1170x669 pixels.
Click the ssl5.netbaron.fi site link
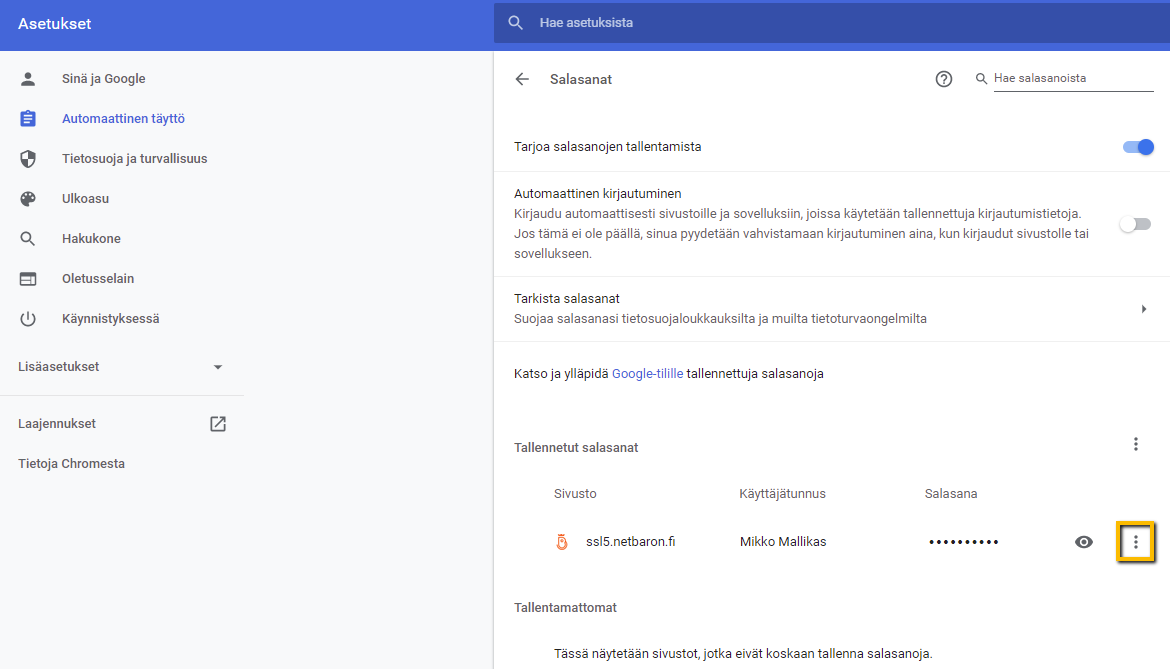(x=630, y=542)
